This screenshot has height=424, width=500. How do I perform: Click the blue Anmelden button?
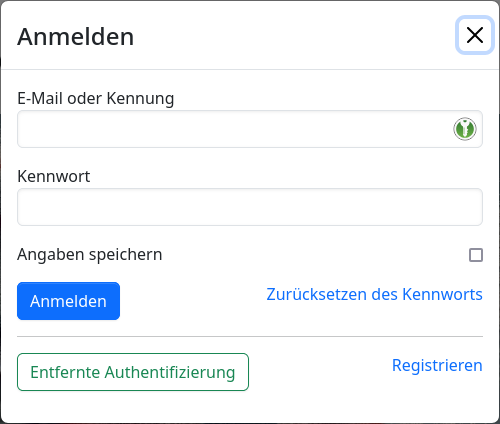click(68, 301)
